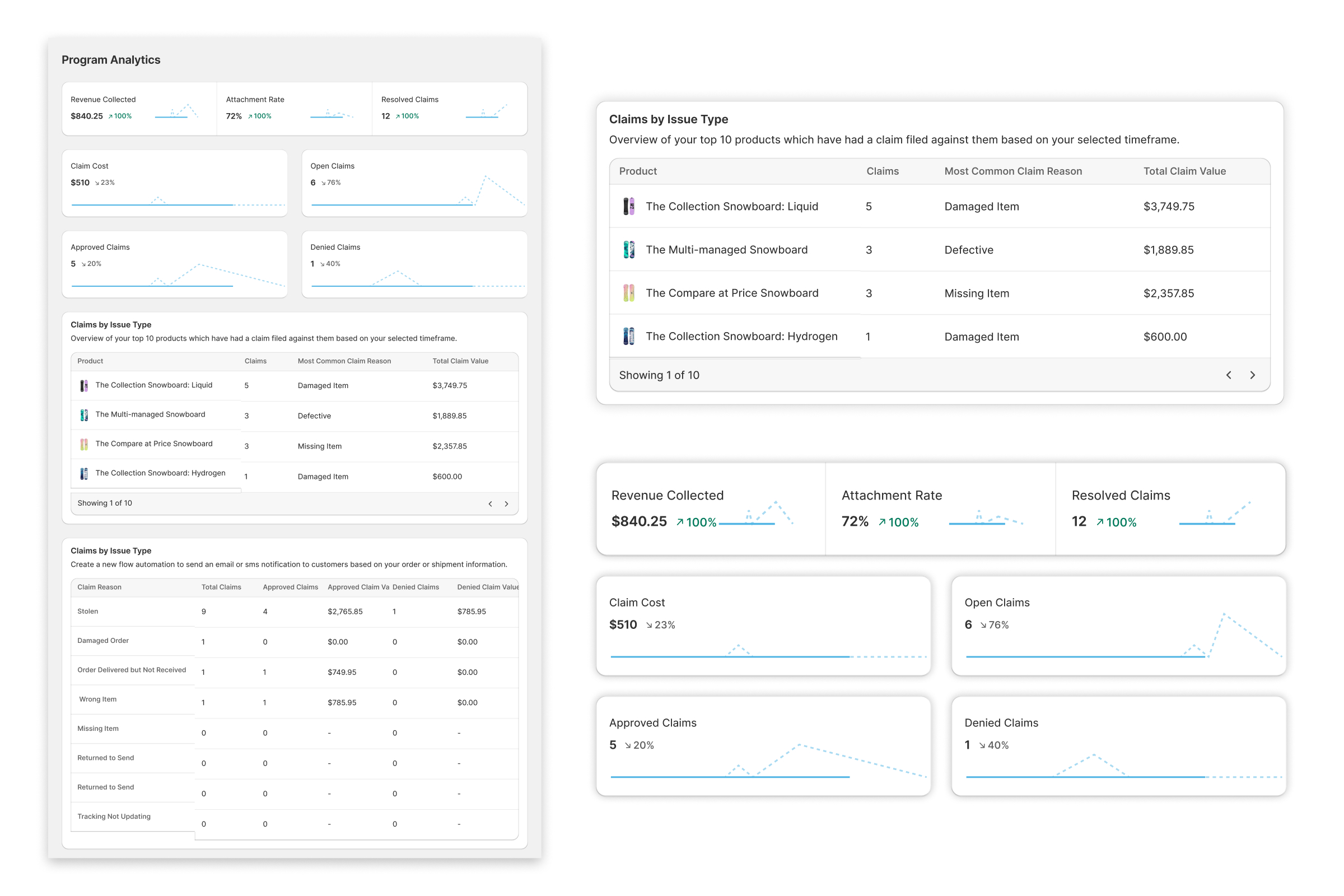Viewport: 1344px width, 896px height.
Task: Click the previous page arrow in the large Claims table
Action: (1229, 375)
